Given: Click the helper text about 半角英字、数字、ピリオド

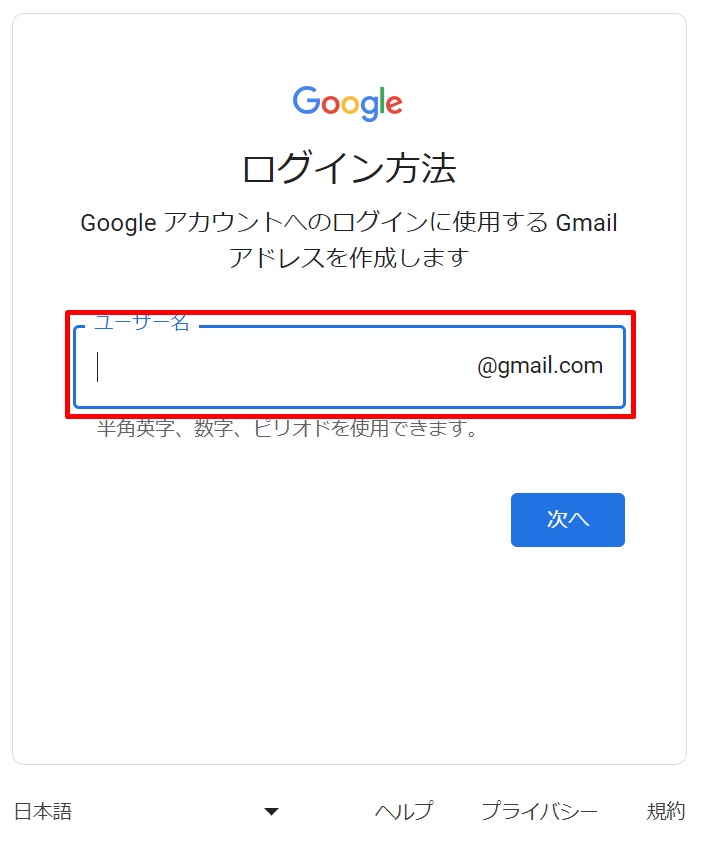Looking at the screenshot, I should (x=287, y=428).
